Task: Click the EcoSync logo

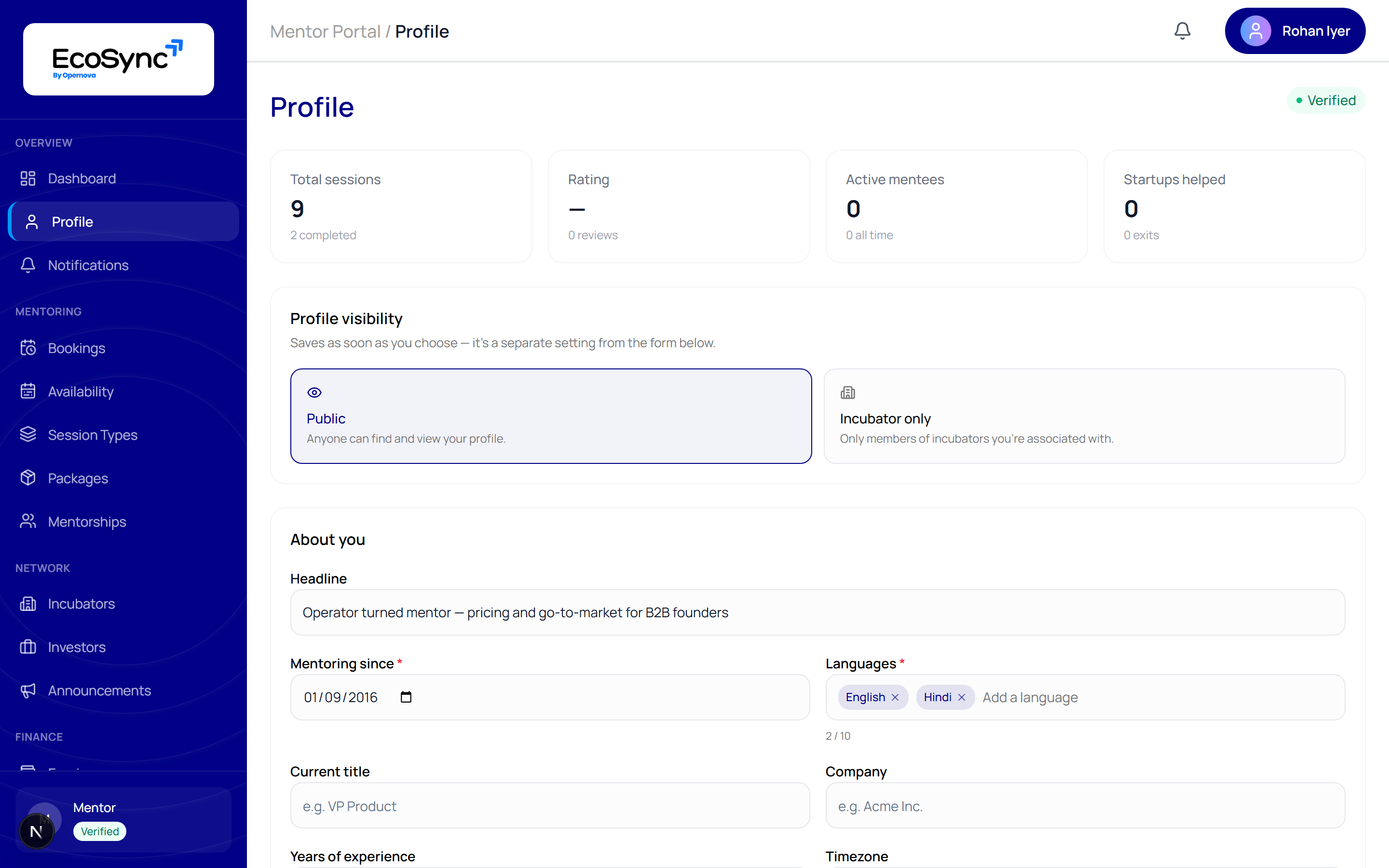Action: point(118,59)
